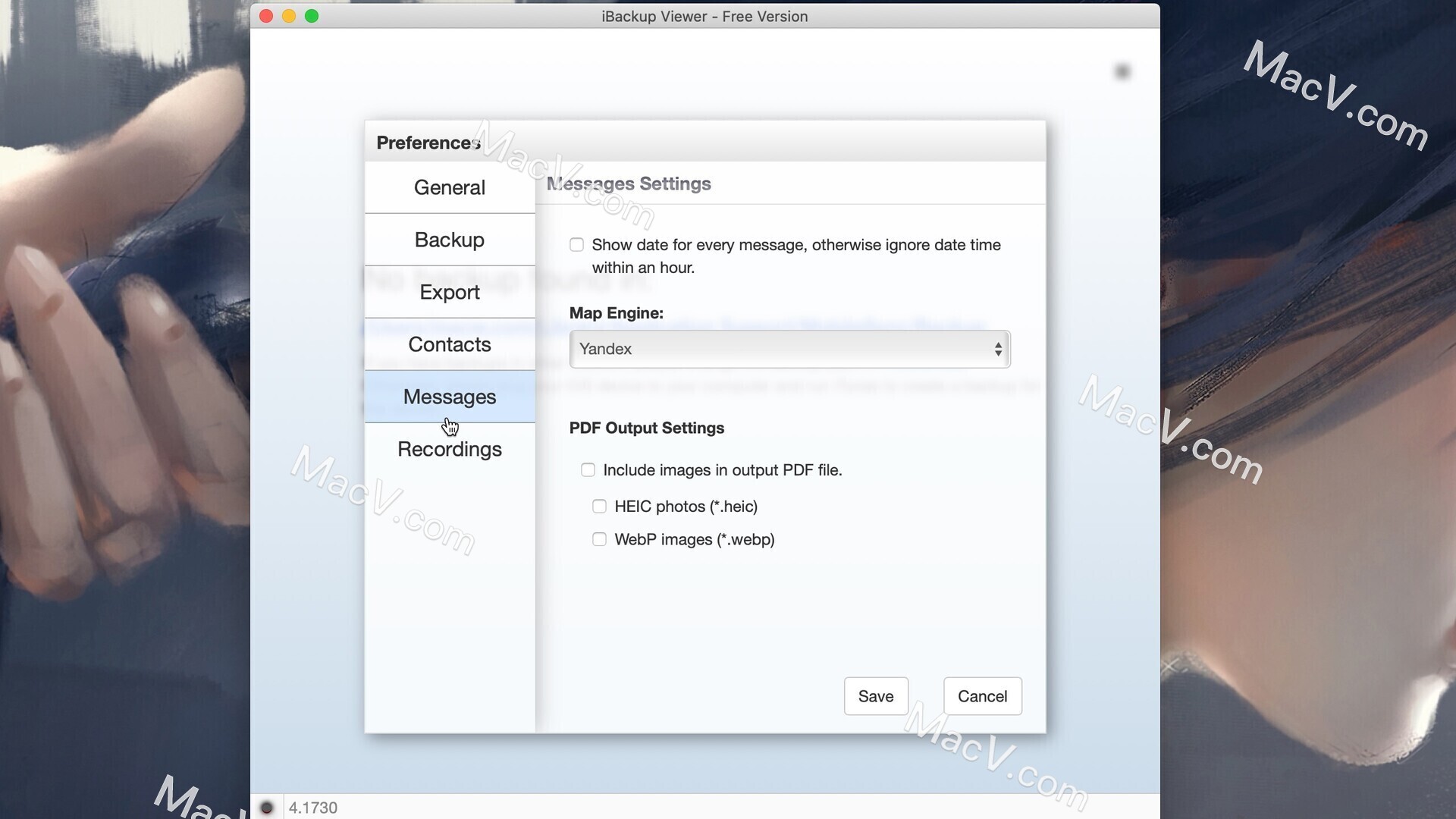Click the green fullscreen button in the title bar
Viewport: 1456px width, 819px height.
click(312, 15)
